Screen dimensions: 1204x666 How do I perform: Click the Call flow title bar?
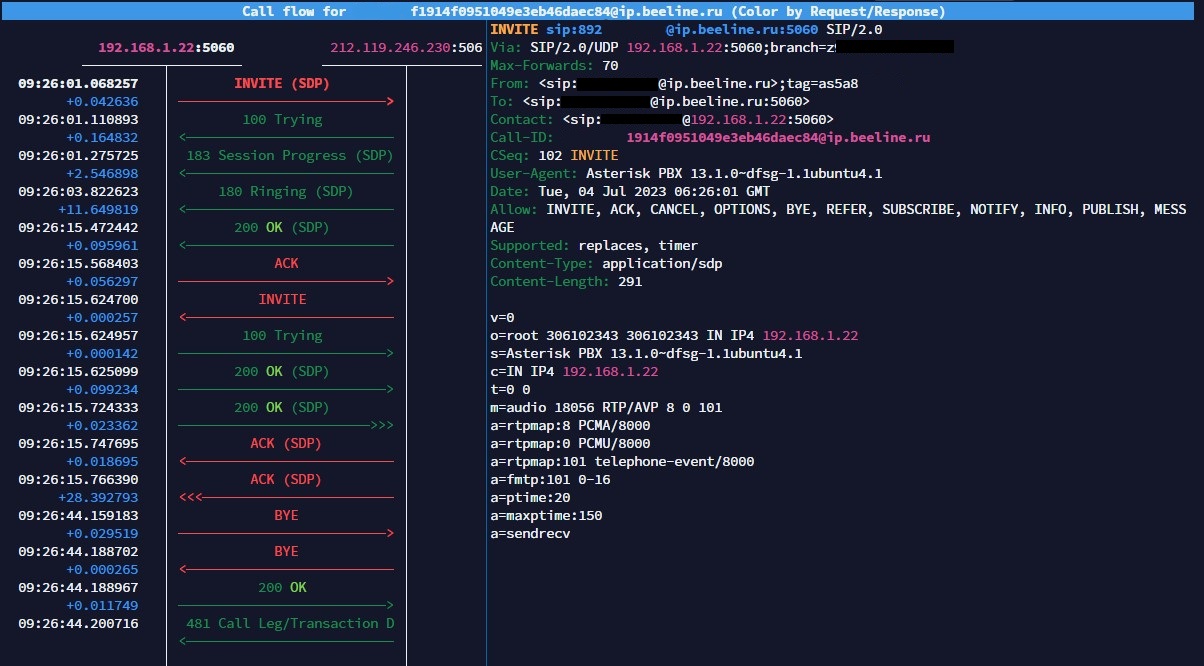(593, 12)
